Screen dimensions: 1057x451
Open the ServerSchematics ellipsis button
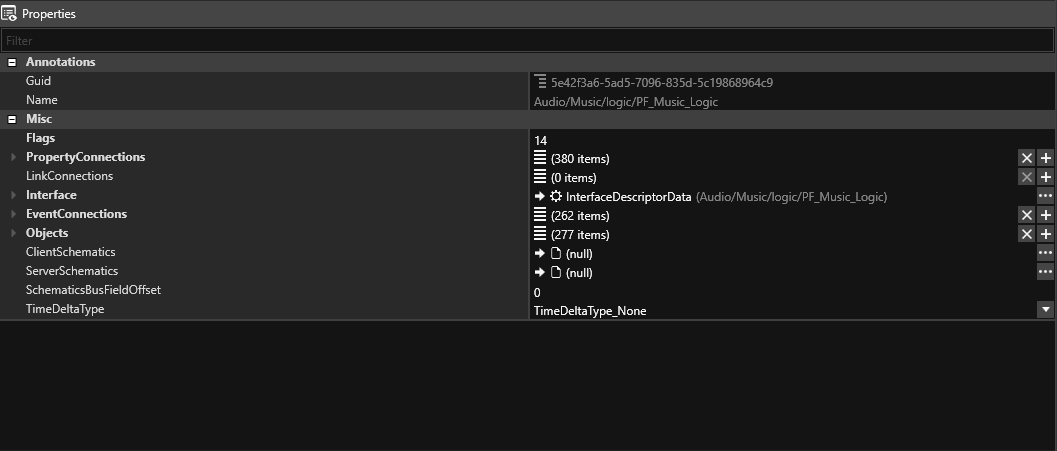click(1046, 272)
